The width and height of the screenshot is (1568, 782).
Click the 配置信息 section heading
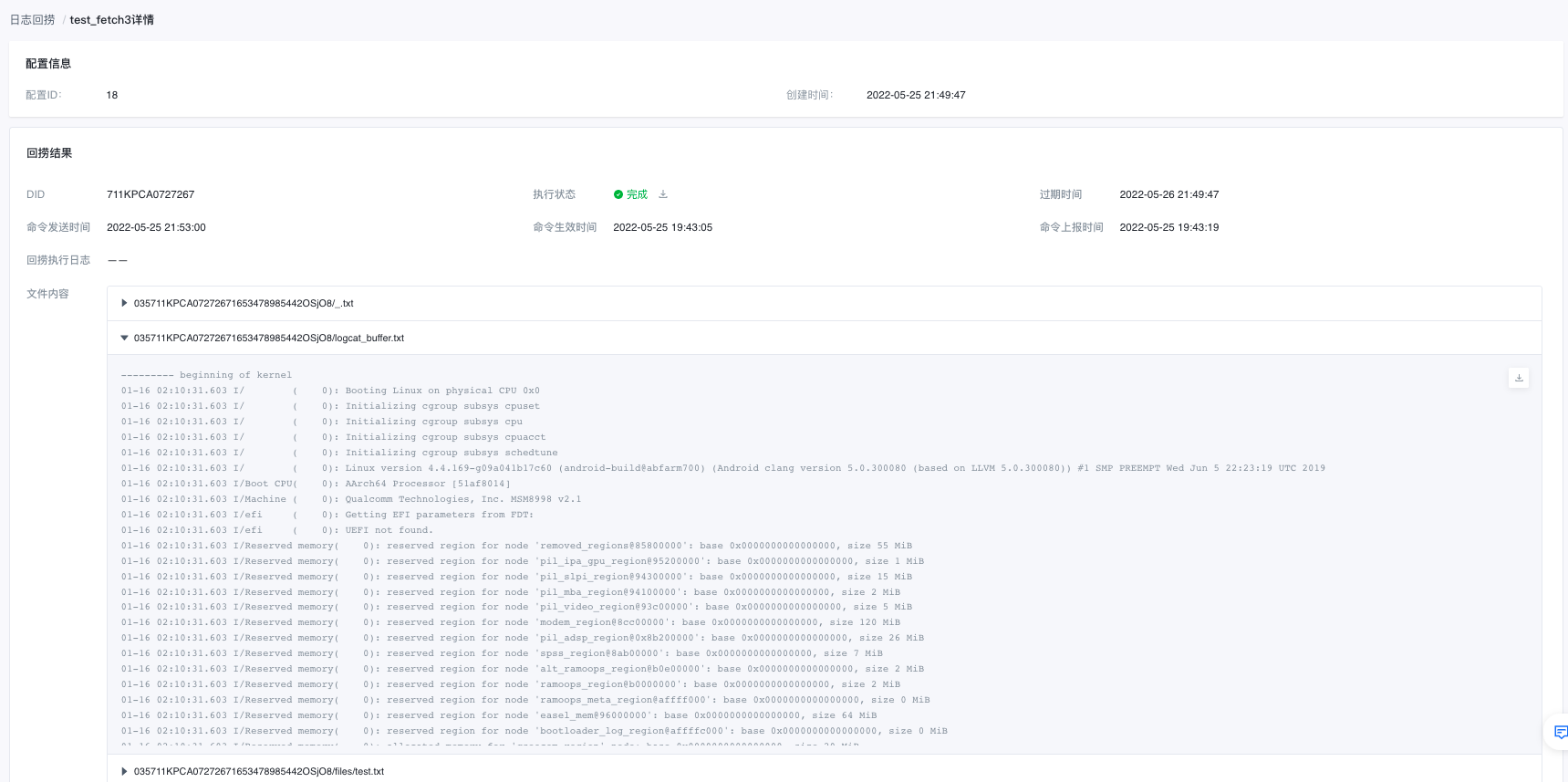point(48,64)
